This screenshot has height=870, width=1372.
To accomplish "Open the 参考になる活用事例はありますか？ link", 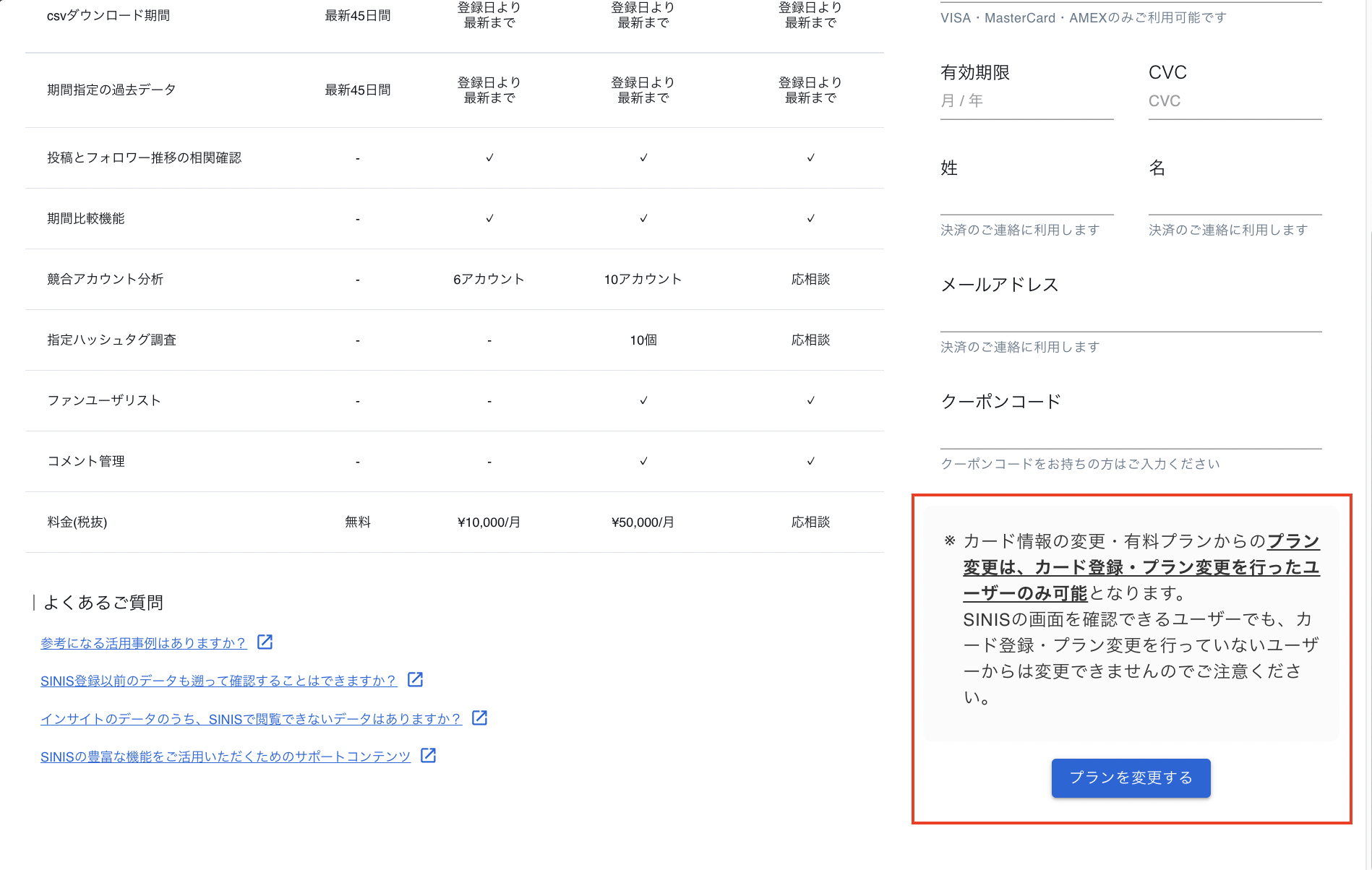I will tap(143, 643).
